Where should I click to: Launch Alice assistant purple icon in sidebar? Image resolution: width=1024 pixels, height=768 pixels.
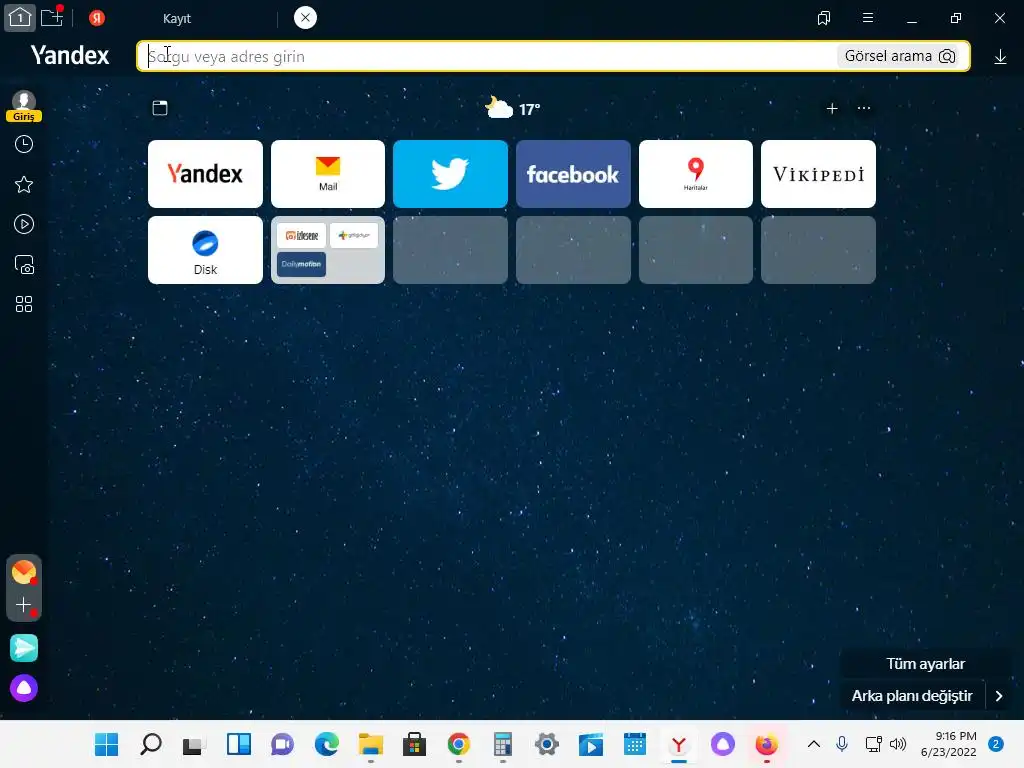click(24, 688)
